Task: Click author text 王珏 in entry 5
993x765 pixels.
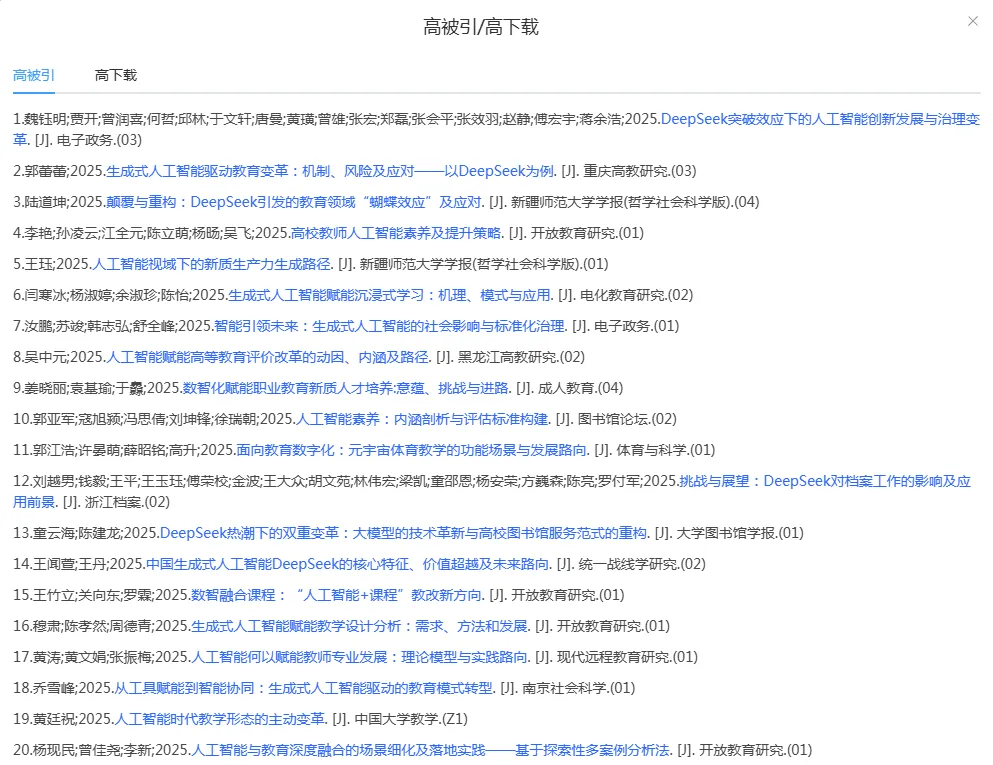Action: [38, 264]
